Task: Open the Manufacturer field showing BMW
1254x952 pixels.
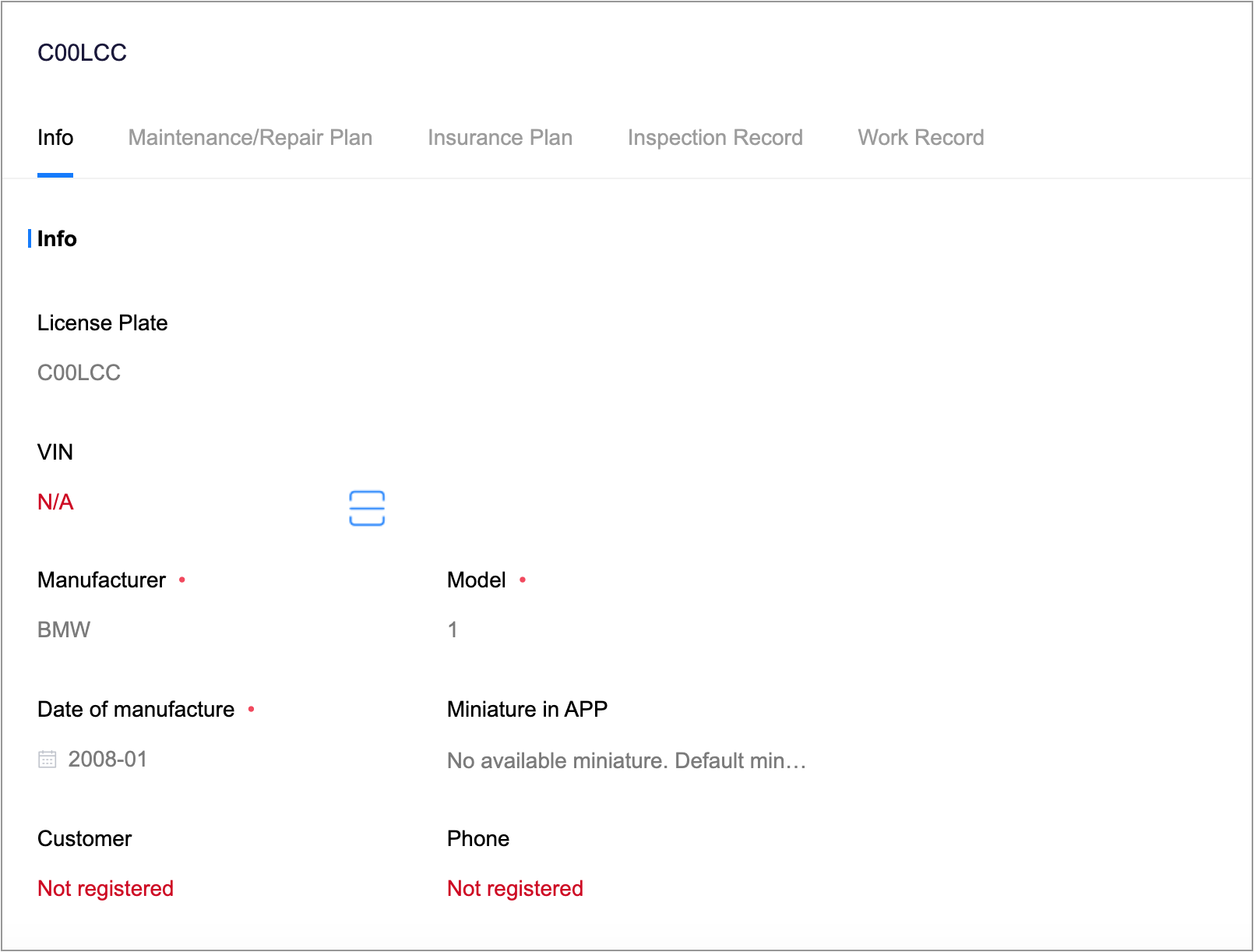Action: click(x=64, y=630)
